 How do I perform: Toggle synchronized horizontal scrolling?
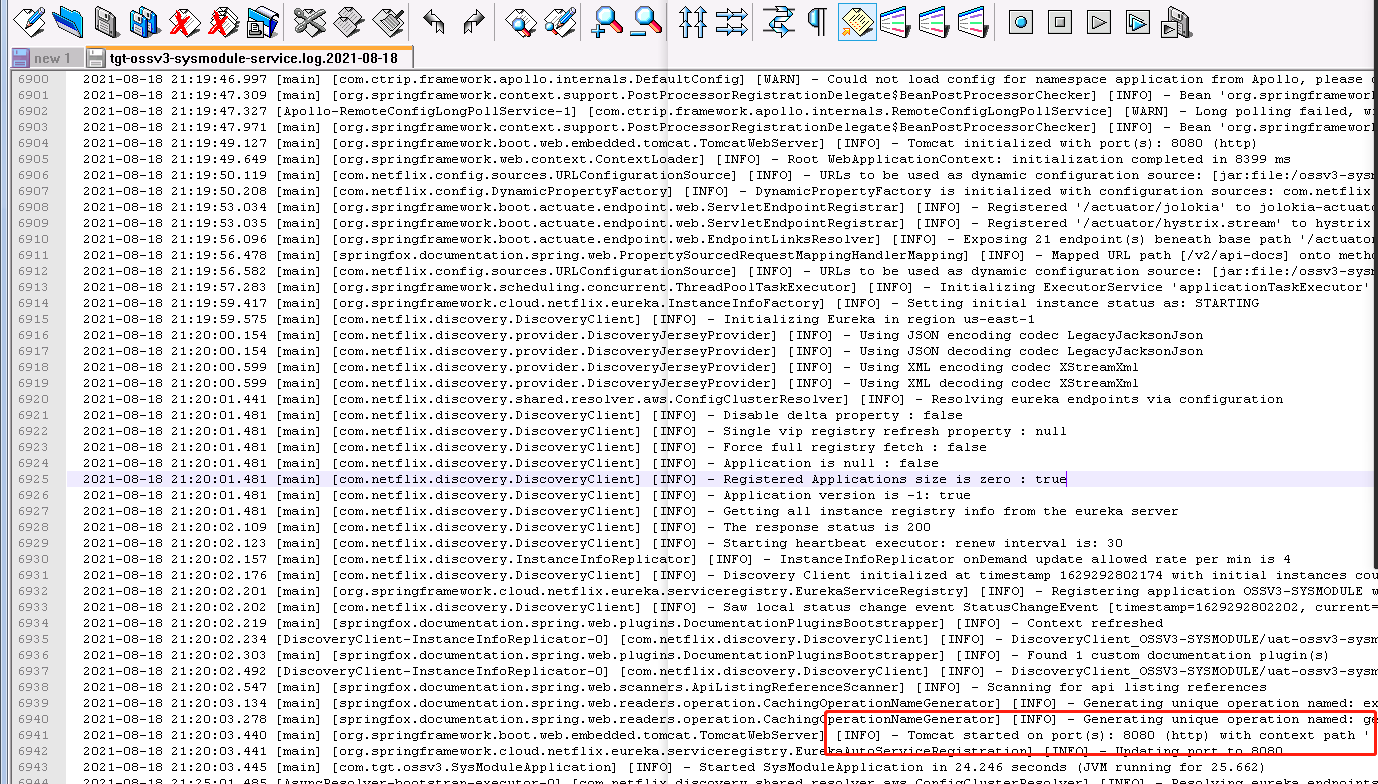[731, 20]
